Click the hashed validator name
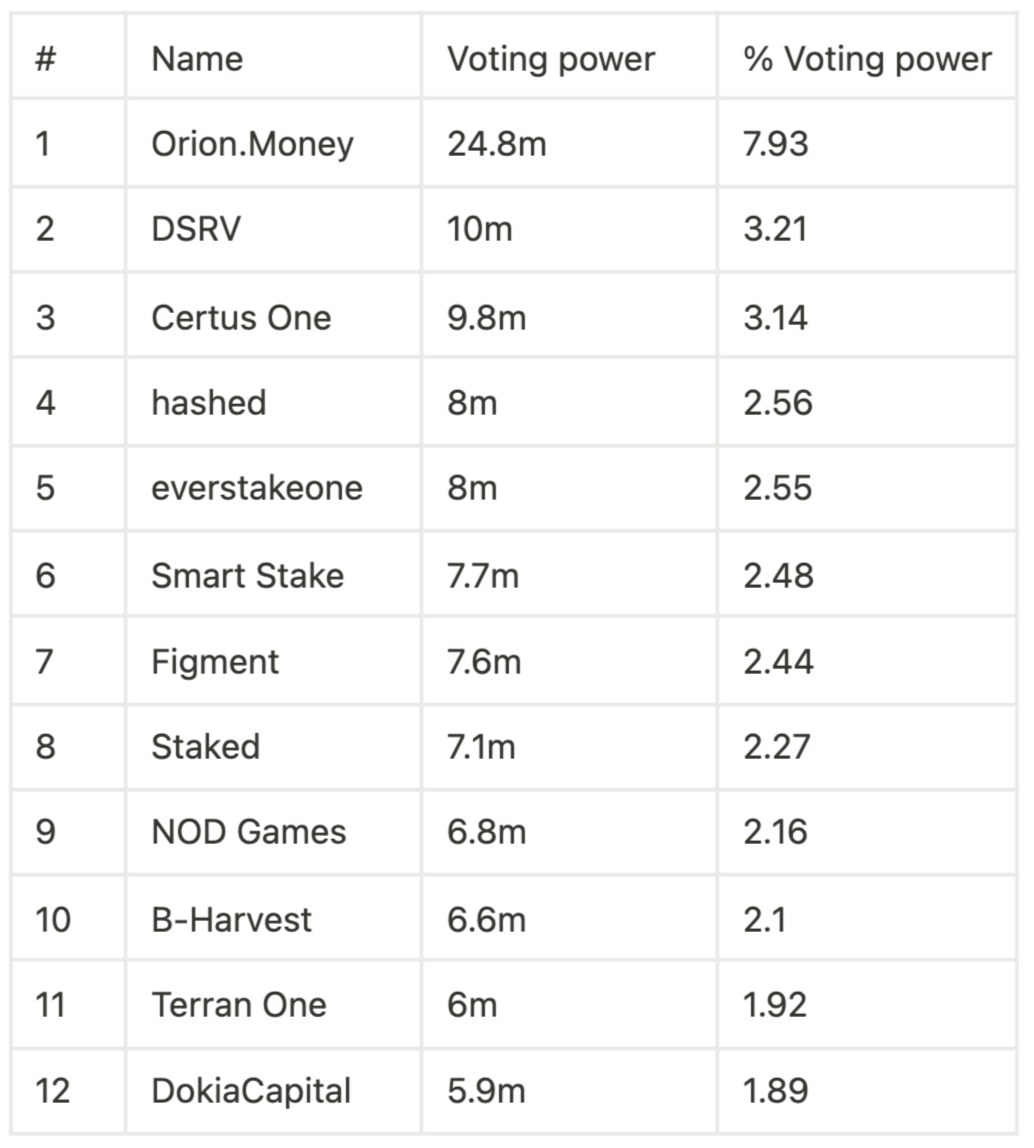 pyautogui.click(x=209, y=403)
